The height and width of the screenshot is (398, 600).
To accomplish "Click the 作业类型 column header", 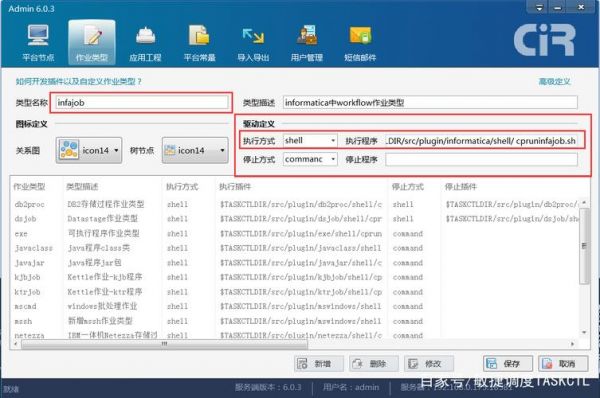I will tap(29, 187).
